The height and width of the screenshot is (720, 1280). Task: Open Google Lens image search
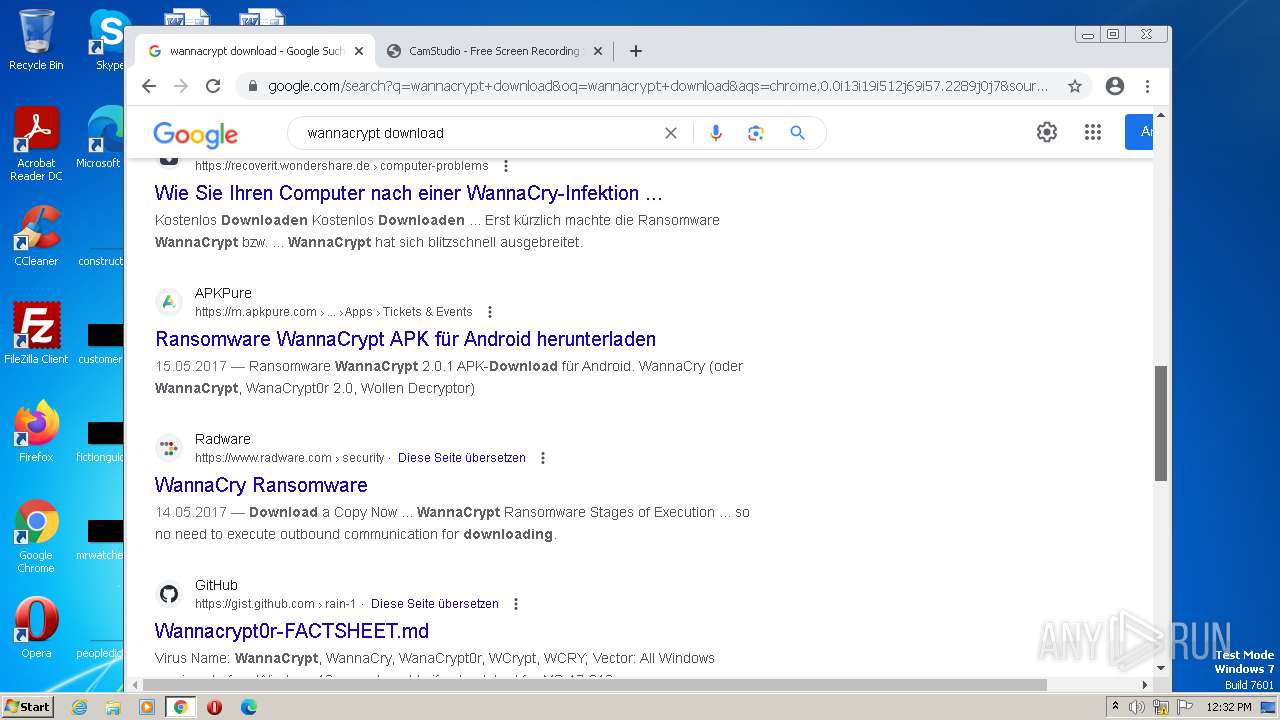(x=756, y=133)
